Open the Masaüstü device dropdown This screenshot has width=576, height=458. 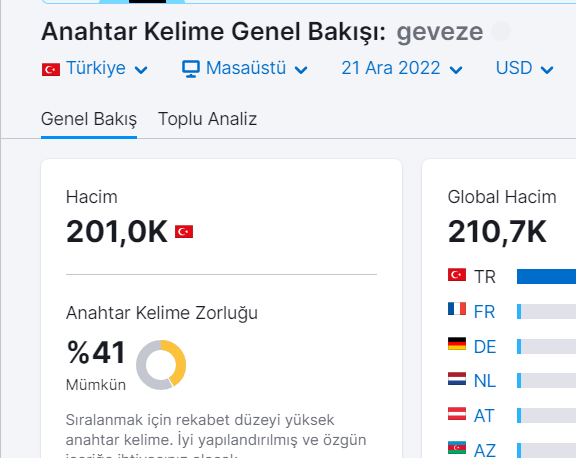[245, 68]
